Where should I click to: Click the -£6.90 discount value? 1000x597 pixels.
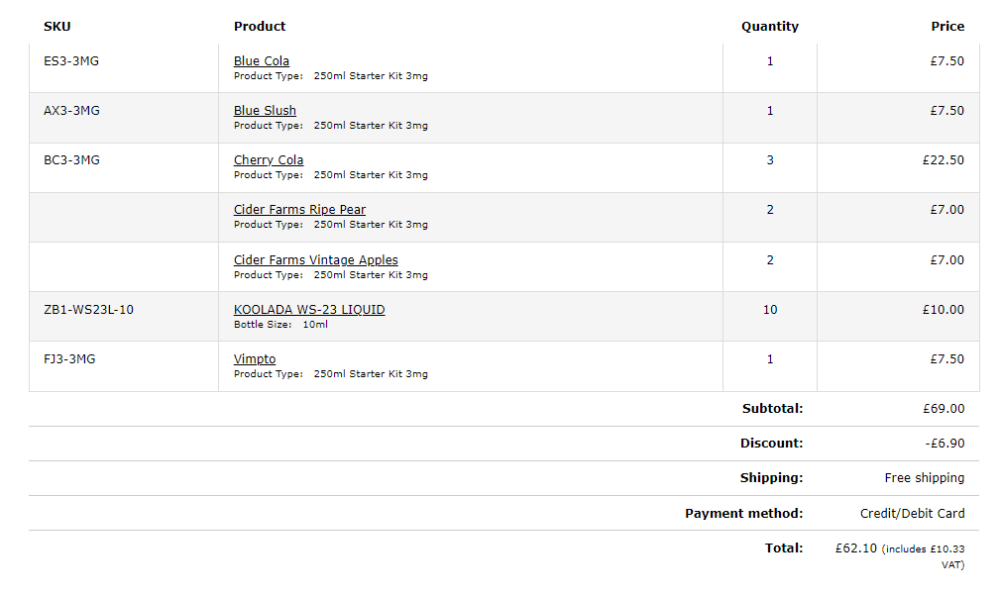[945, 443]
